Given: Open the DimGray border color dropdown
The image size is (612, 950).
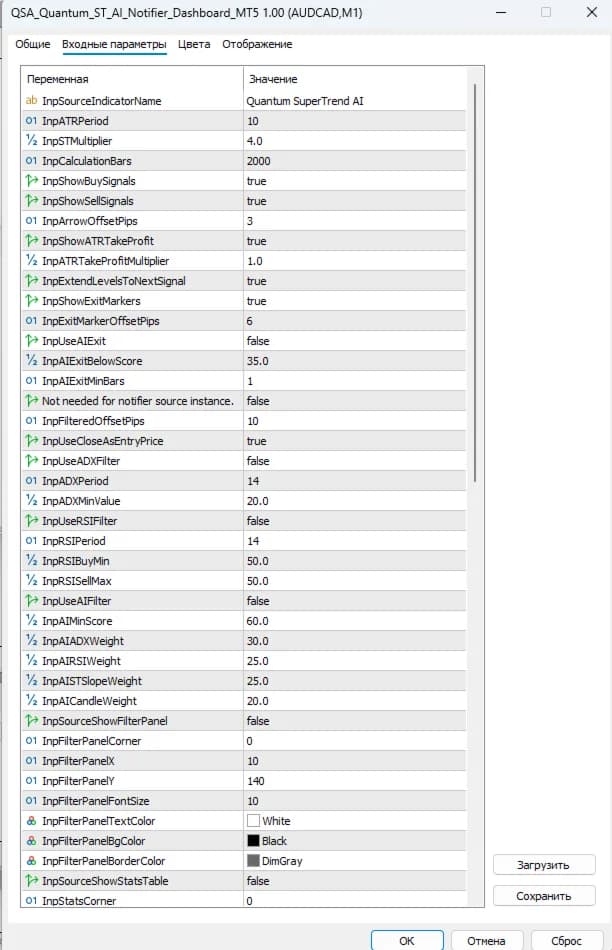Looking at the screenshot, I should tap(354, 860).
